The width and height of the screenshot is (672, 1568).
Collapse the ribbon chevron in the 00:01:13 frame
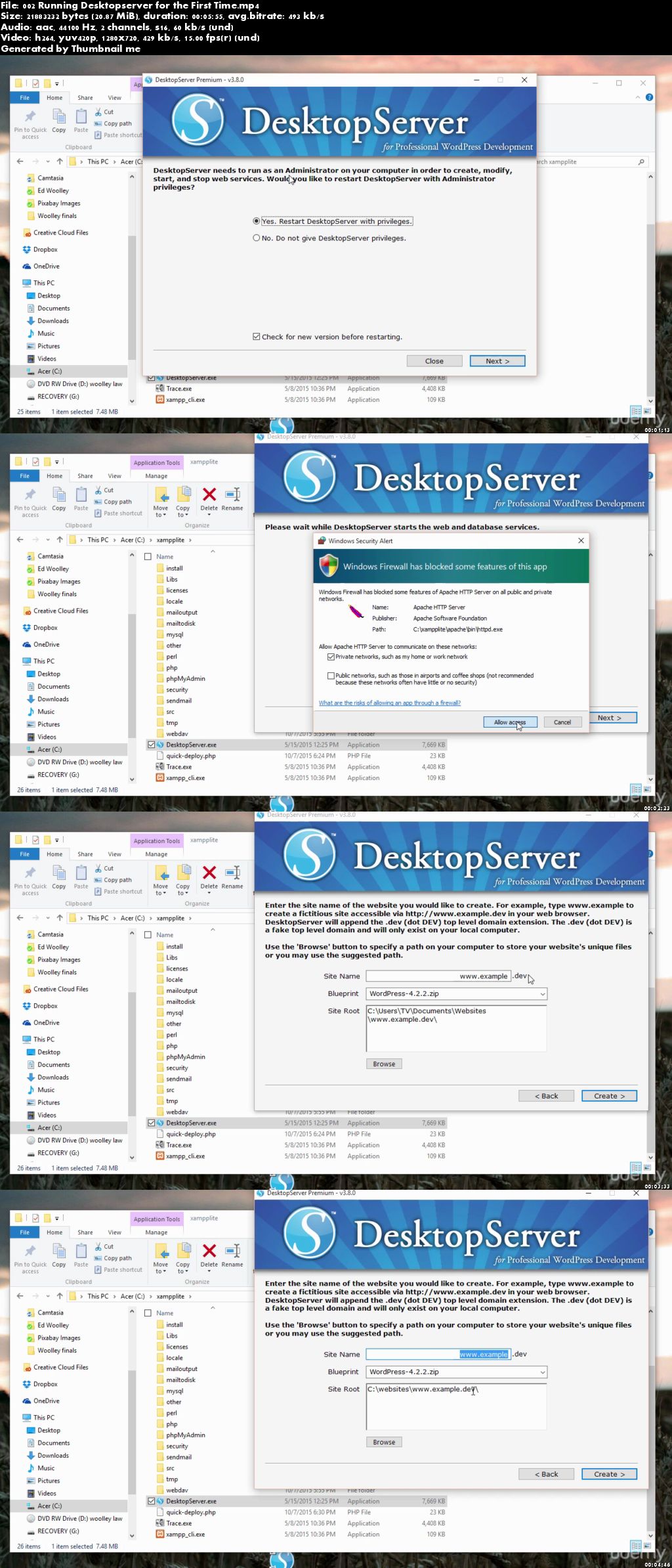[x=637, y=97]
